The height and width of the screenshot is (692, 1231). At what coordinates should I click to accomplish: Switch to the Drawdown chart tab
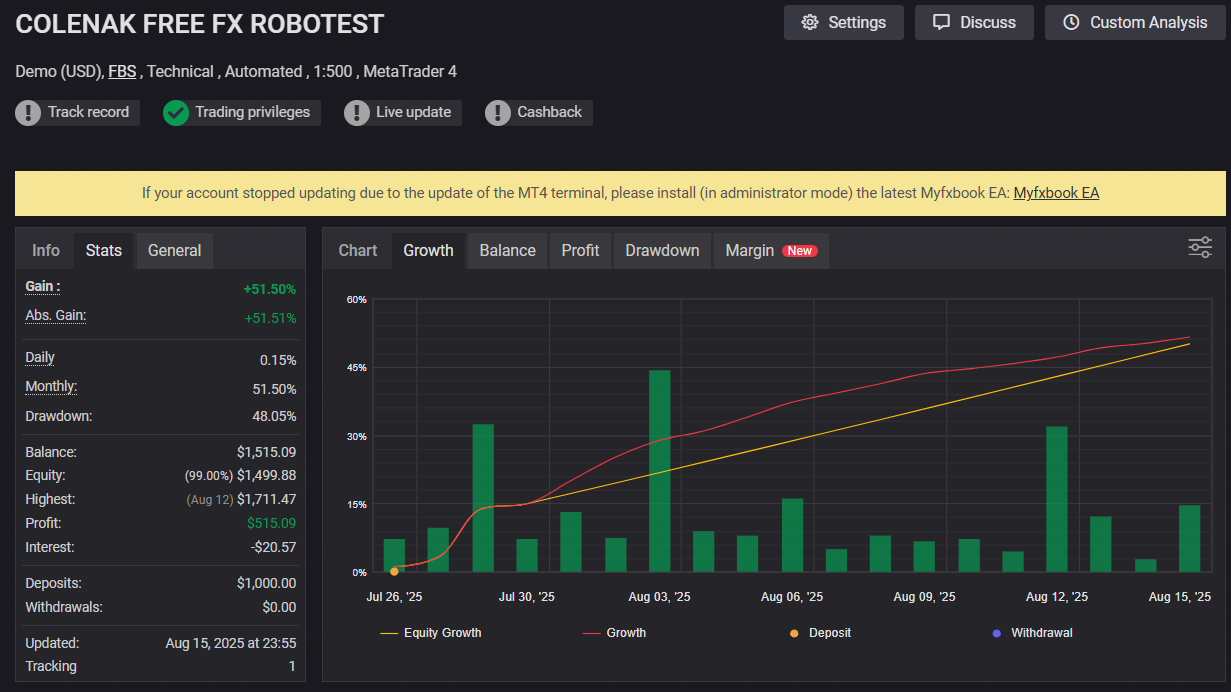point(662,250)
